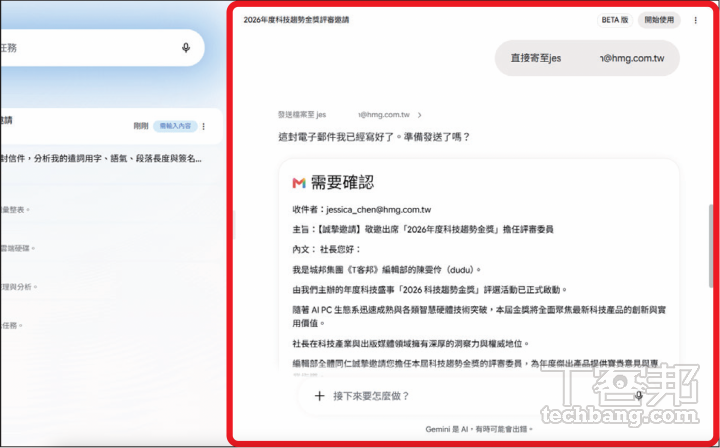The width and height of the screenshot is (720, 448).
Task: Click the 需要確認 heading
Action: click(343, 183)
